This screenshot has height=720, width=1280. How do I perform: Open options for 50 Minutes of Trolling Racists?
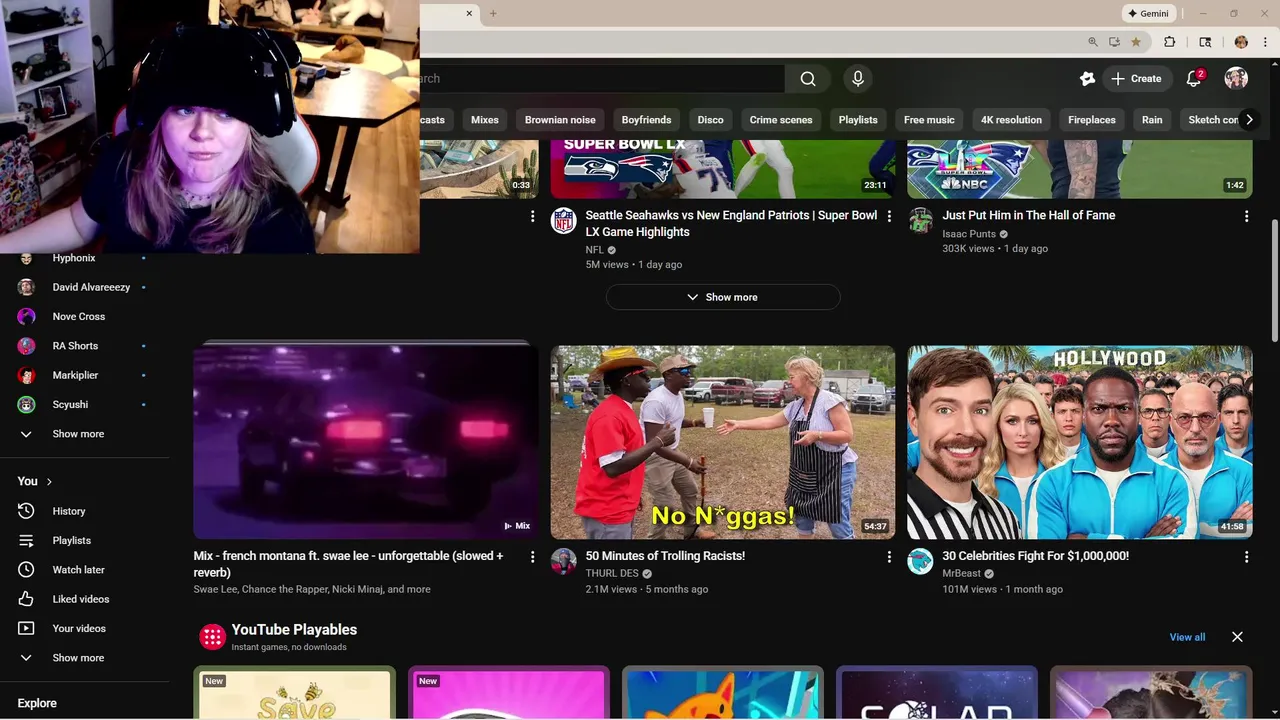pos(889,557)
